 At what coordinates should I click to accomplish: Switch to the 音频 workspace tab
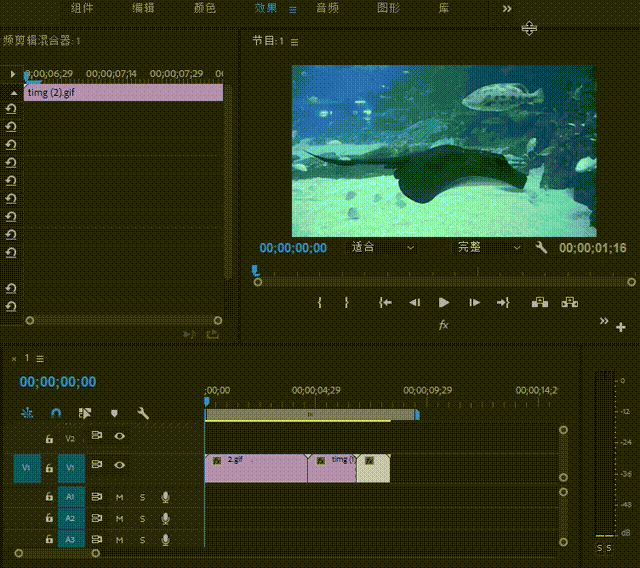click(x=327, y=9)
